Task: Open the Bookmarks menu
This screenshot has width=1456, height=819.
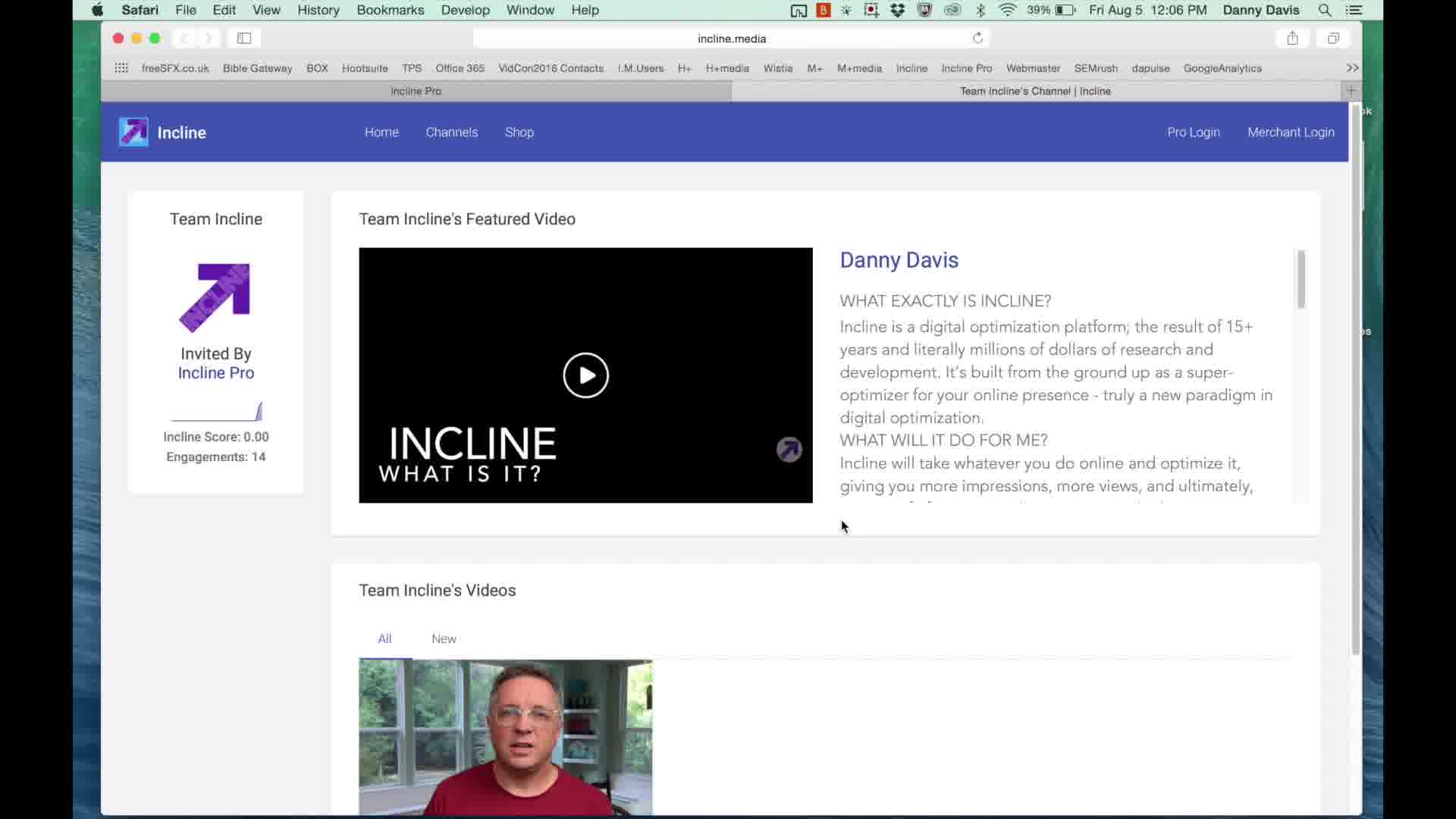Action: click(x=391, y=10)
